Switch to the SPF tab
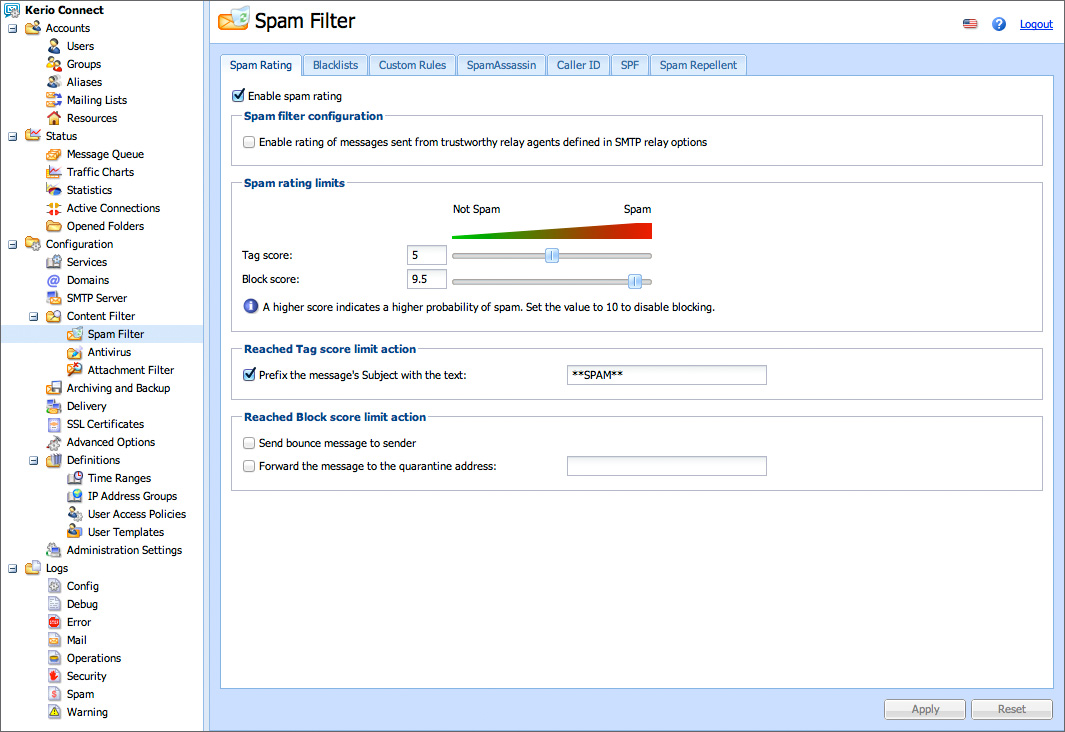Viewport: 1065px width, 732px height. pos(630,65)
